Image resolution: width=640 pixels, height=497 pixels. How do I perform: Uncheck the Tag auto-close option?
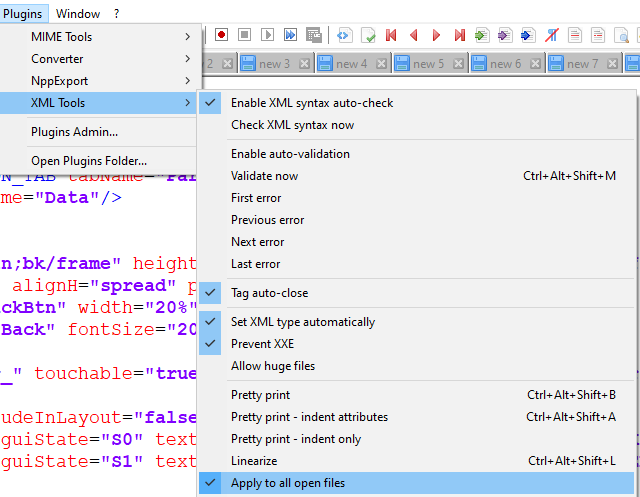269,293
